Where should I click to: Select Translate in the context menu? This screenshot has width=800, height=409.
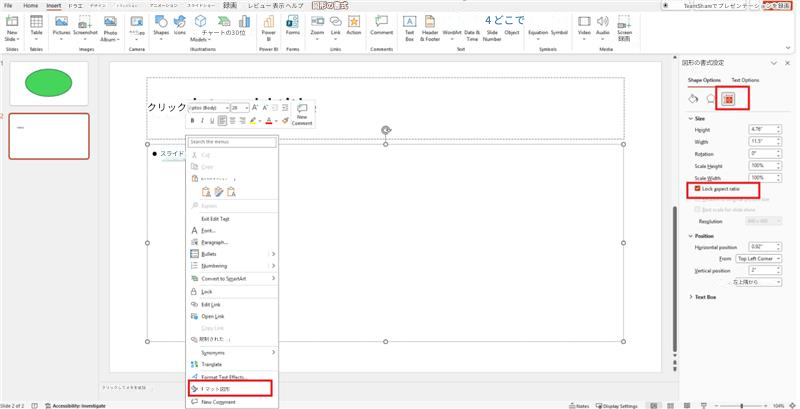click(x=232, y=364)
